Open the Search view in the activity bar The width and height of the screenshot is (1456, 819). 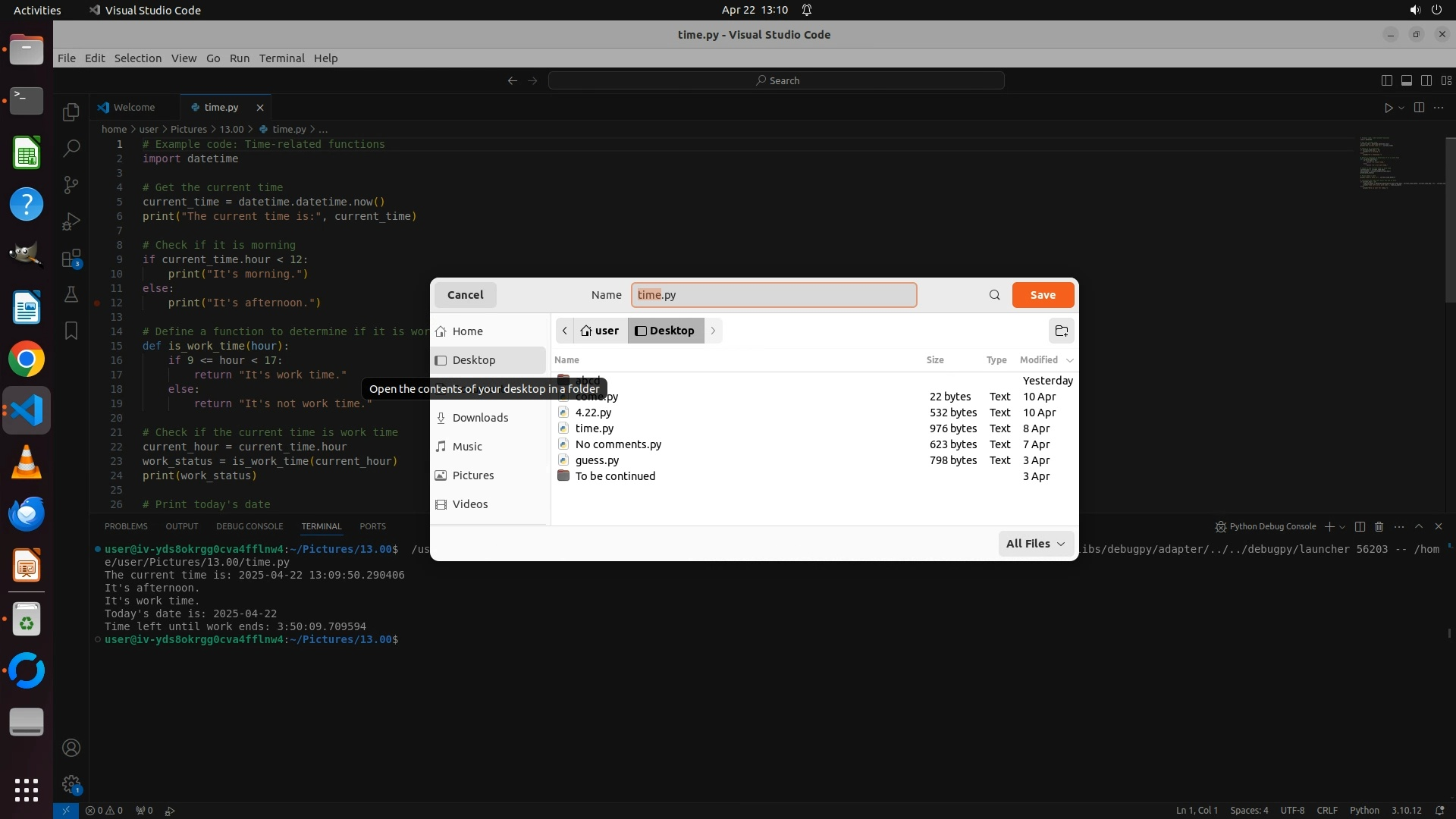pyautogui.click(x=71, y=148)
